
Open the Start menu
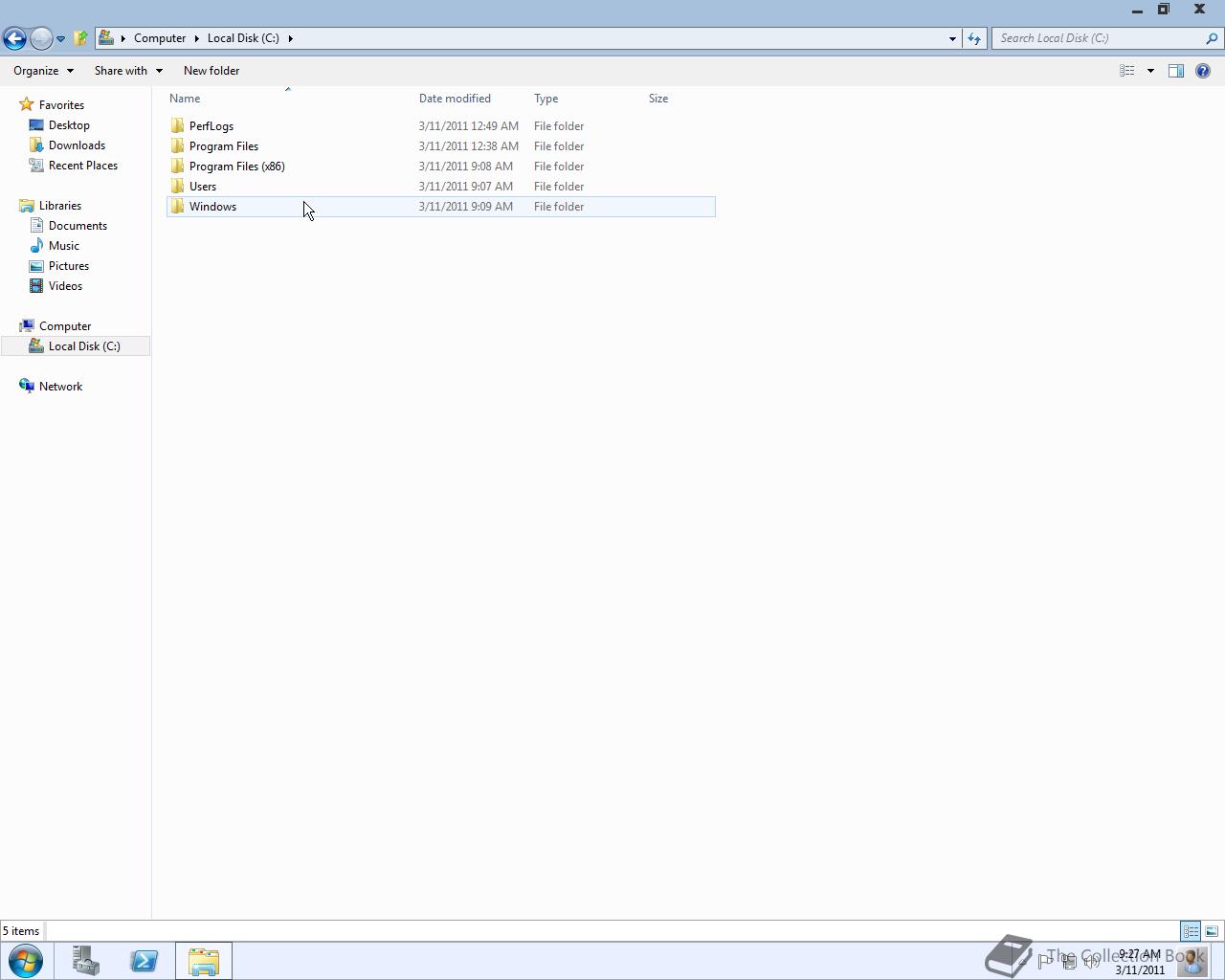tap(26, 961)
